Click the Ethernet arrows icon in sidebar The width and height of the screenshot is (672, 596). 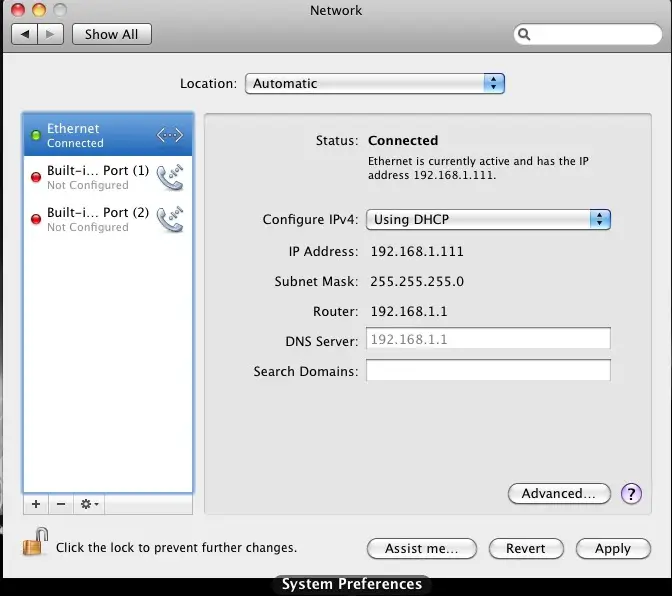(169, 135)
